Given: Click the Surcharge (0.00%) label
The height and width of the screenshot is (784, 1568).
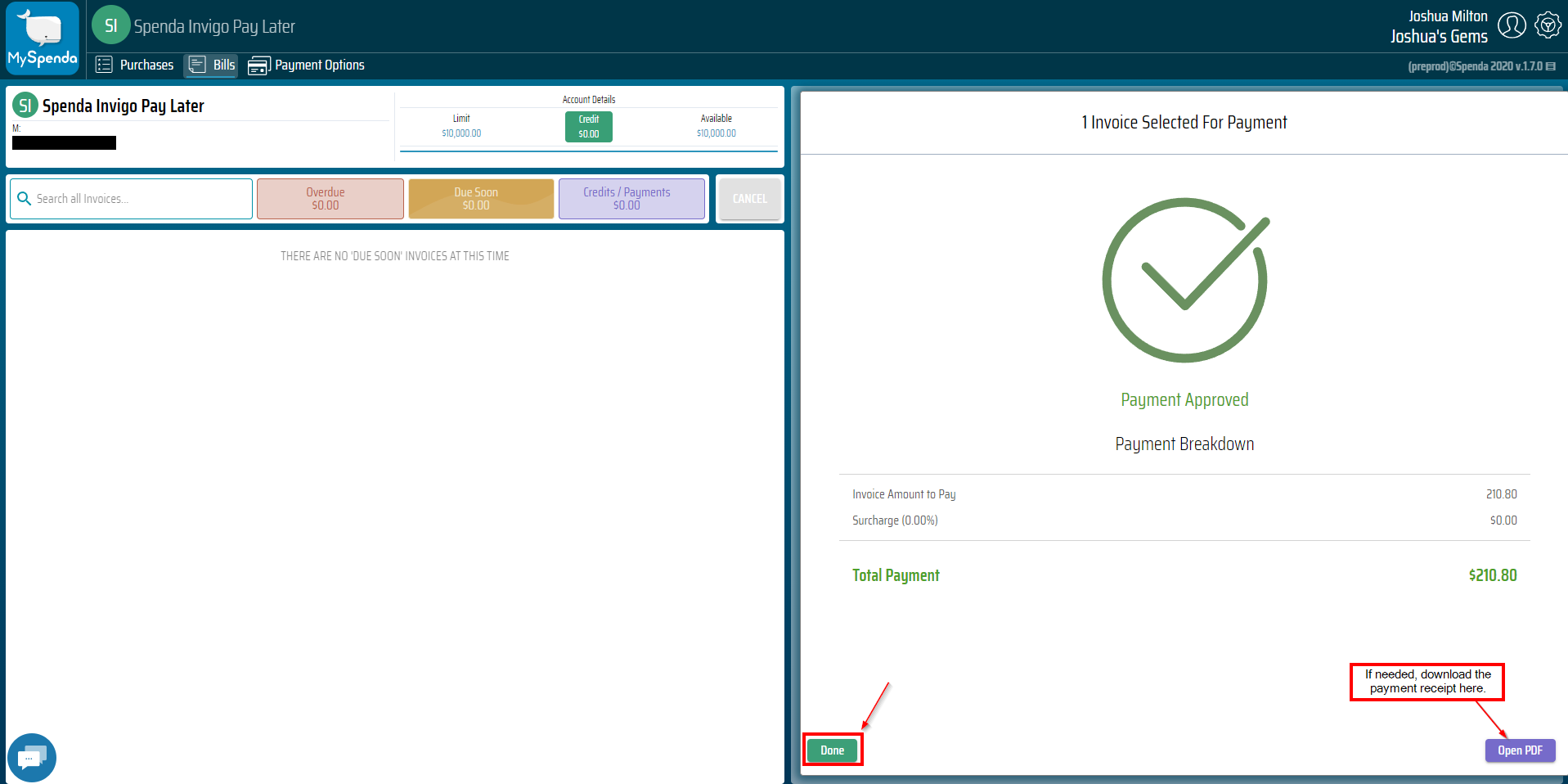Looking at the screenshot, I should click(x=895, y=520).
